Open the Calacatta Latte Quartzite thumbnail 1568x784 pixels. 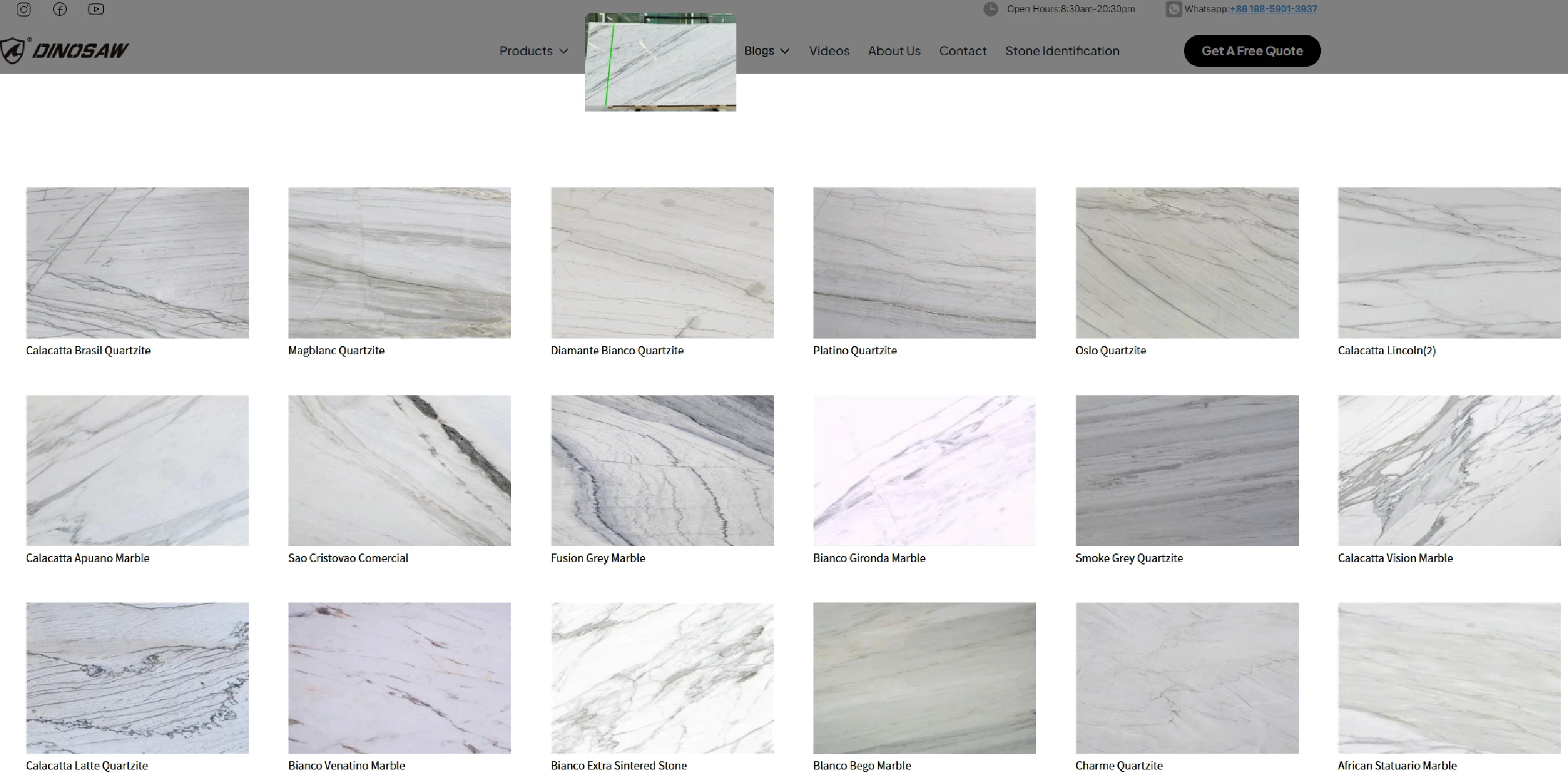[138, 678]
